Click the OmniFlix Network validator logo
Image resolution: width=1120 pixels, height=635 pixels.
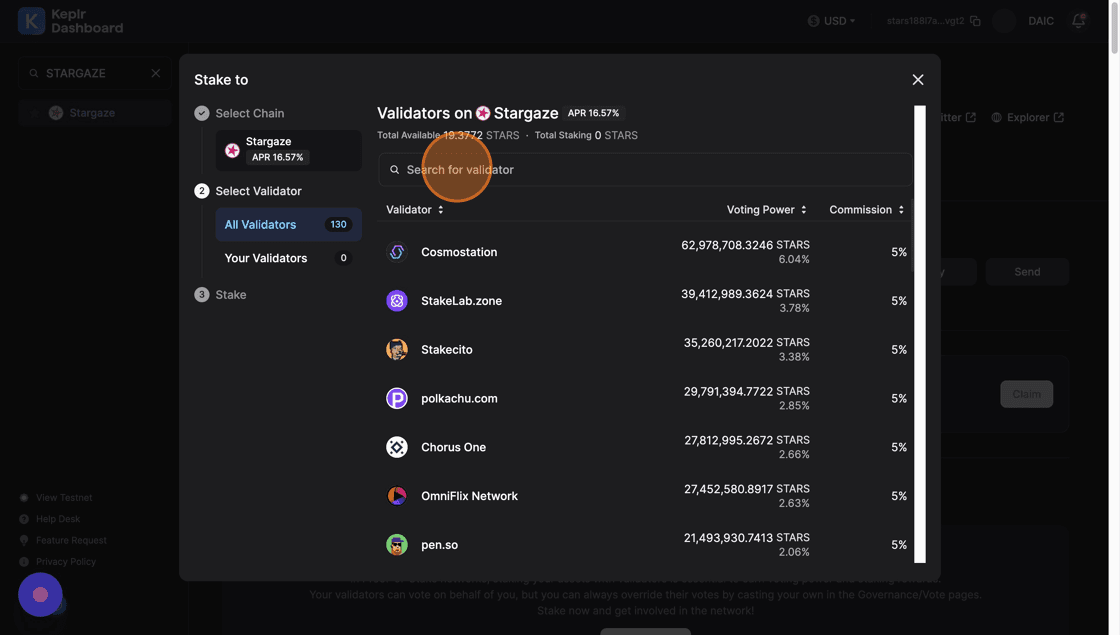click(x=397, y=496)
